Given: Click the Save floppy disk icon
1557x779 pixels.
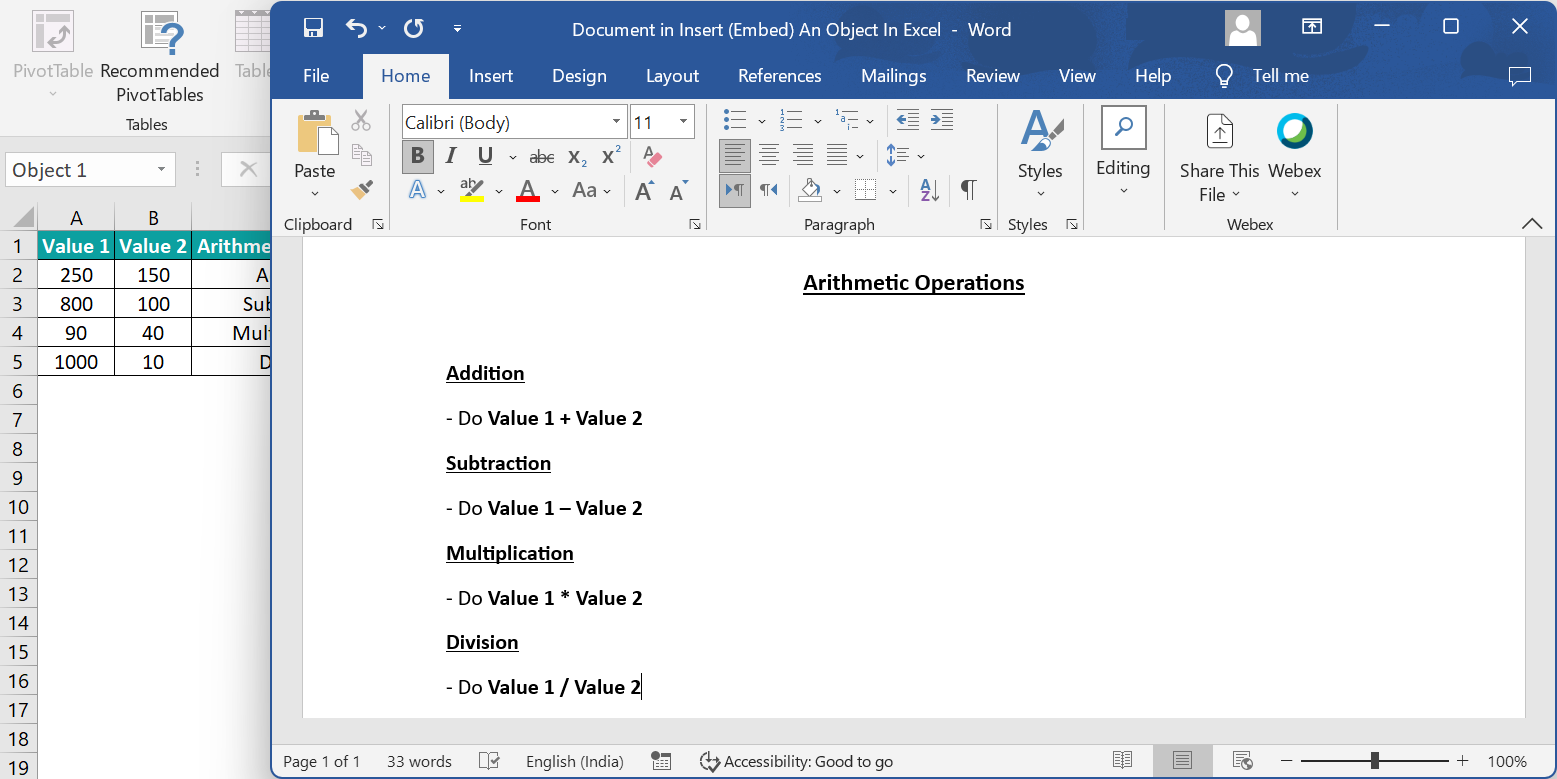Looking at the screenshot, I should click(313, 28).
